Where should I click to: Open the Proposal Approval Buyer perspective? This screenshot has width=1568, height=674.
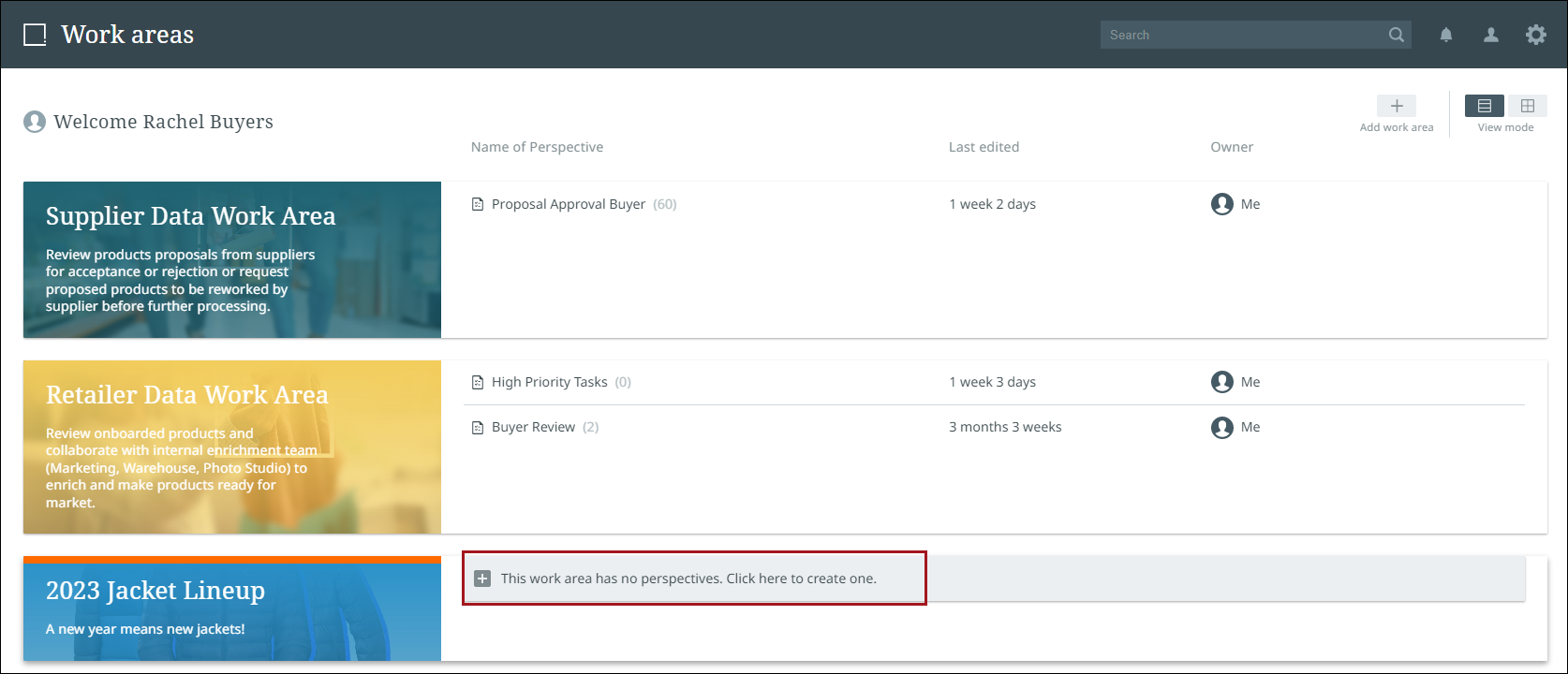point(569,204)
